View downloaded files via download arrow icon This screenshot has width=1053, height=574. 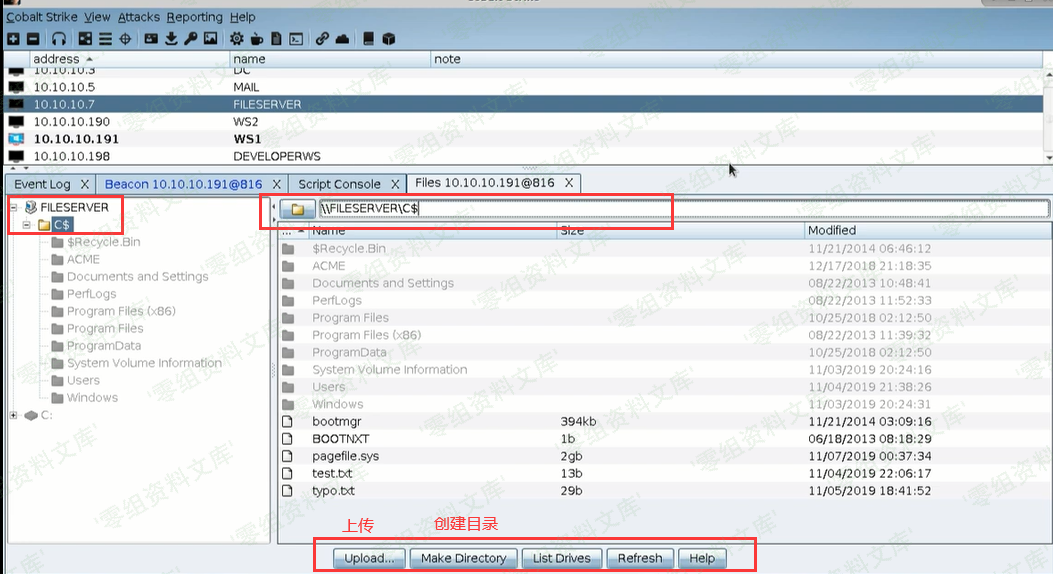171,39
